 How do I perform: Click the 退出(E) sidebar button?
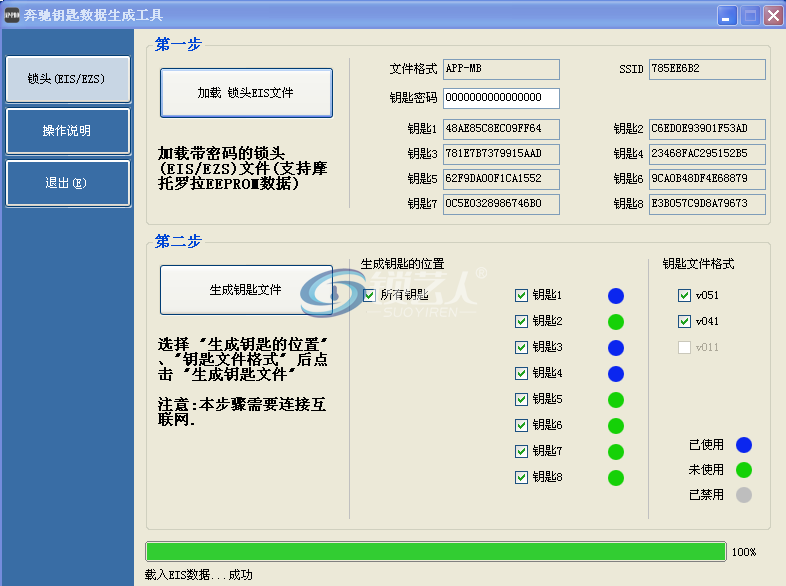pyautogui.click(x=68, y=183)
